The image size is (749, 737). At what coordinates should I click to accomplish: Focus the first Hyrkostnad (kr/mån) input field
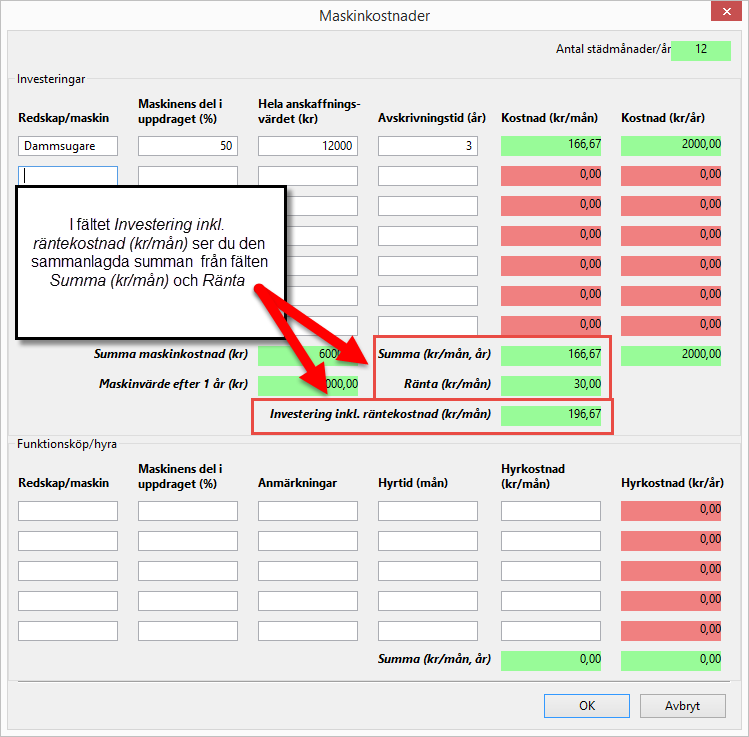[551, 511]
